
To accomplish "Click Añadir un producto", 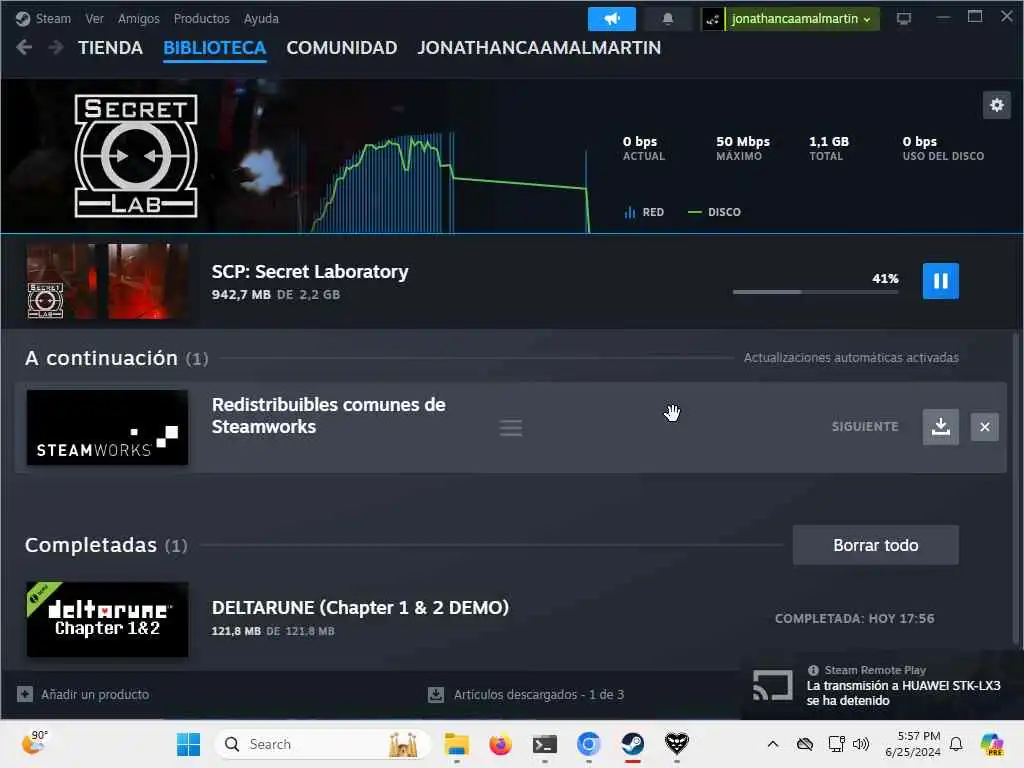I will pos(95,694).
